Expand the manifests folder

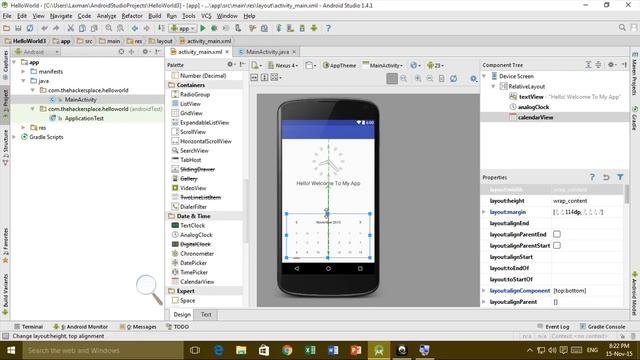(23, 71)
